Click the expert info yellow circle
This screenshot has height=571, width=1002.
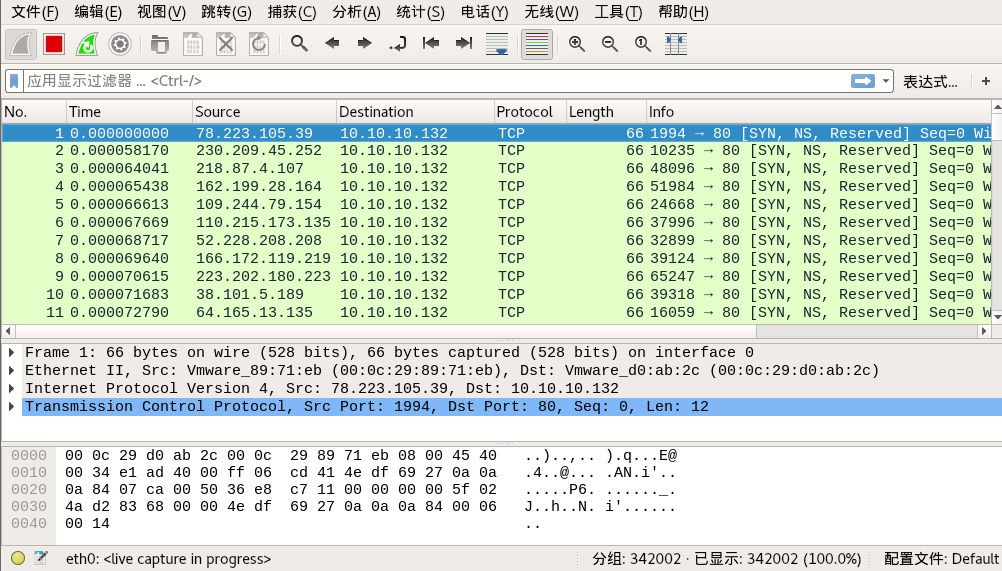[18, 558]
